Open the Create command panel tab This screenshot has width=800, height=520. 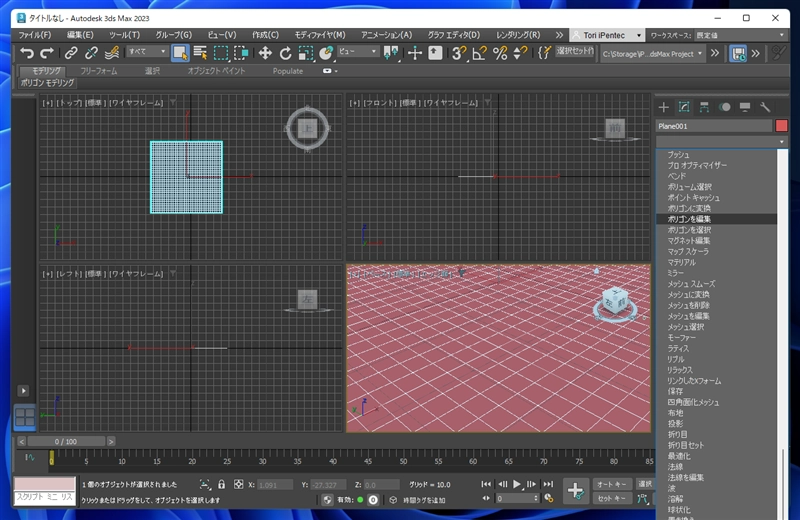point(663,107)
